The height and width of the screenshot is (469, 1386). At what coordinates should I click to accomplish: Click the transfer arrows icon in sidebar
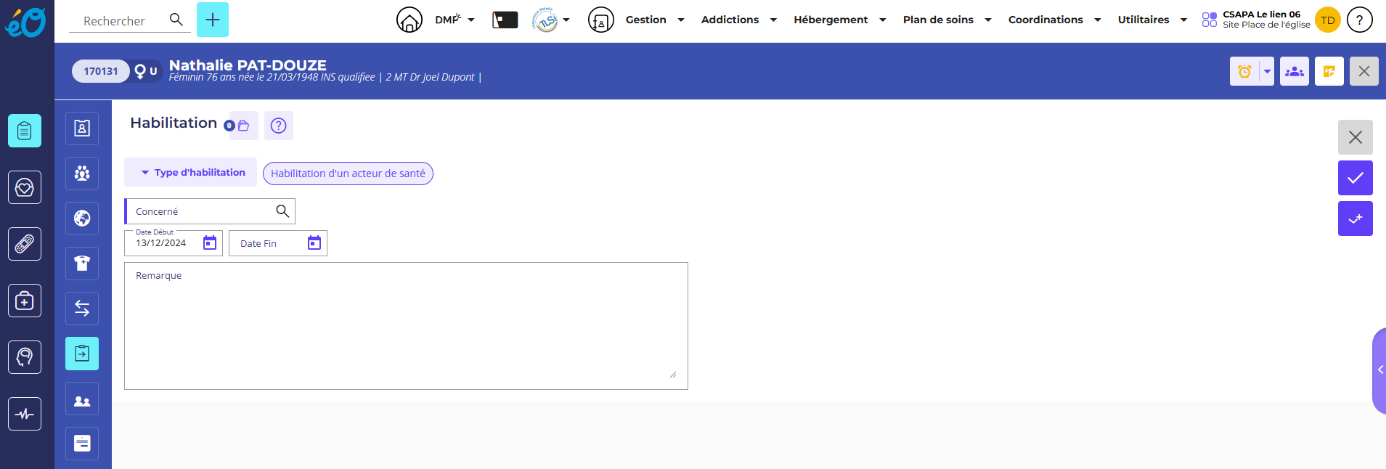(82, 308)
